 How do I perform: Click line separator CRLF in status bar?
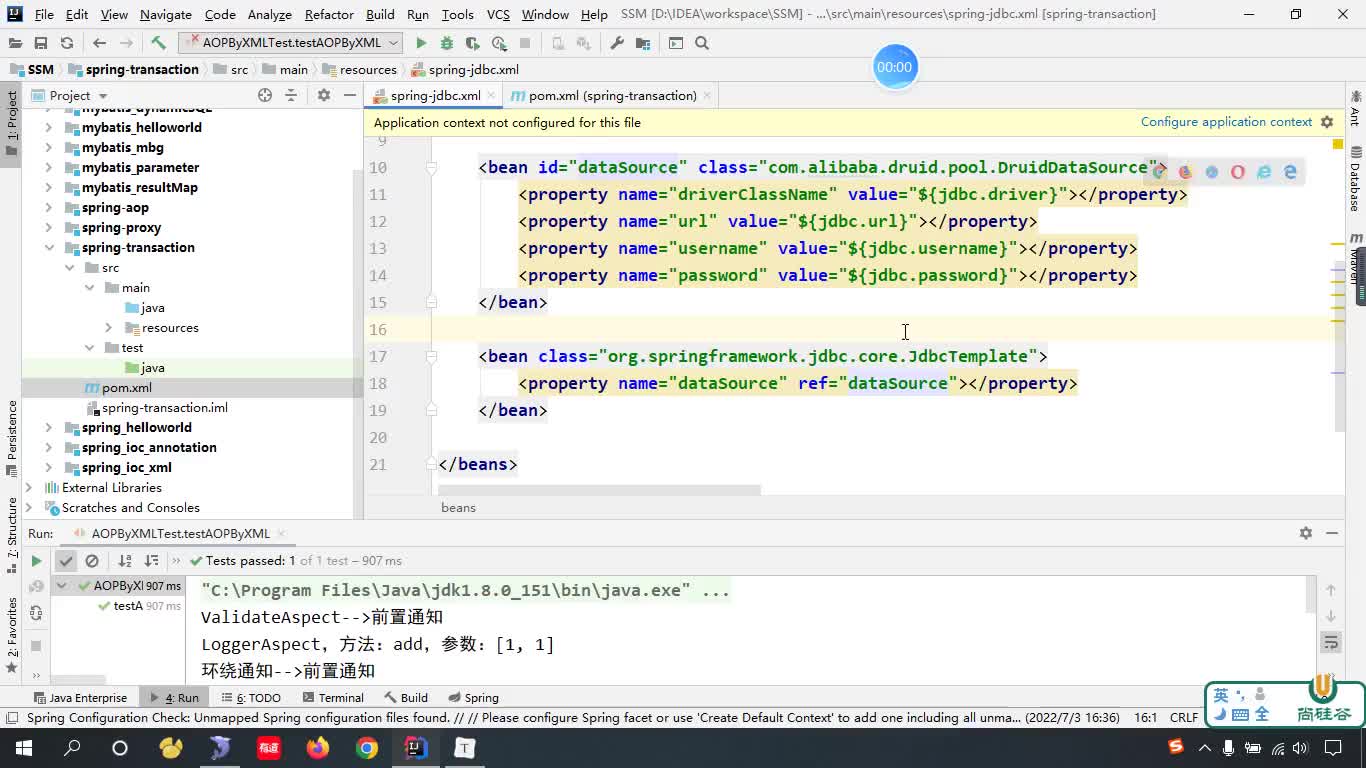coord(1184,718)
